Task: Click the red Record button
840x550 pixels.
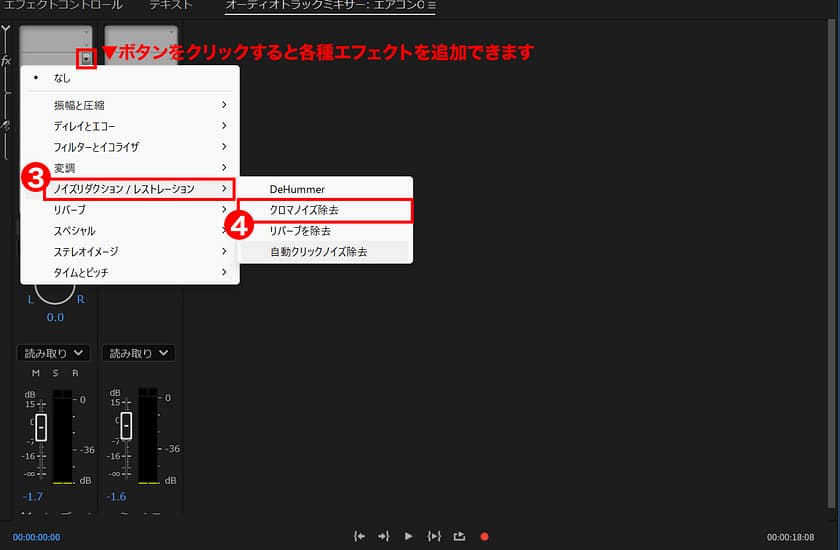Action: tap(484, 537)
